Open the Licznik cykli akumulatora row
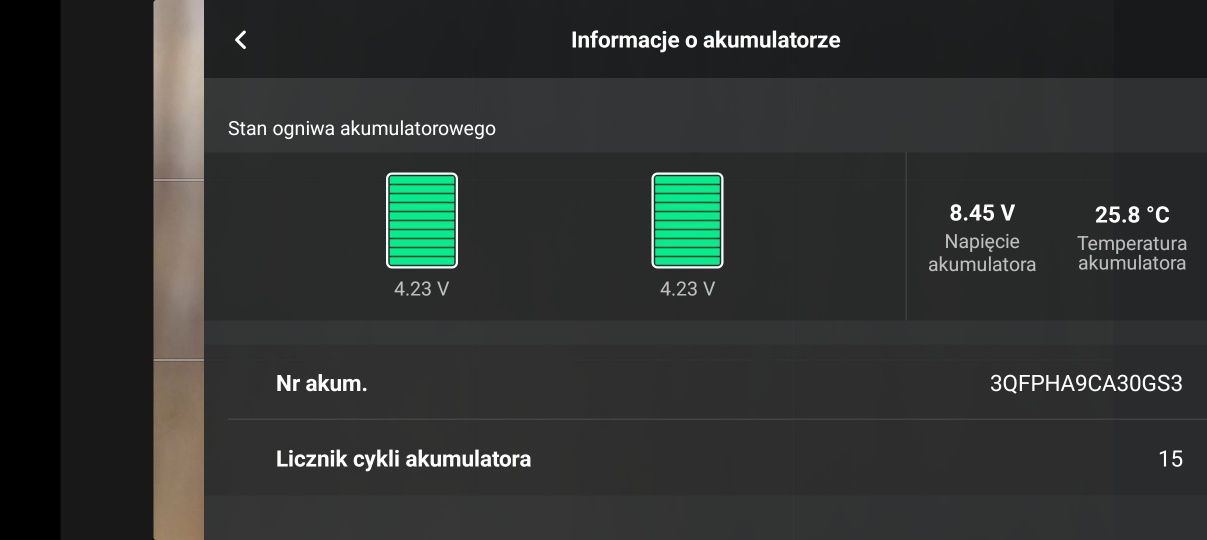1207x540 pixels. pyautogui.click(x=705, y=459)
